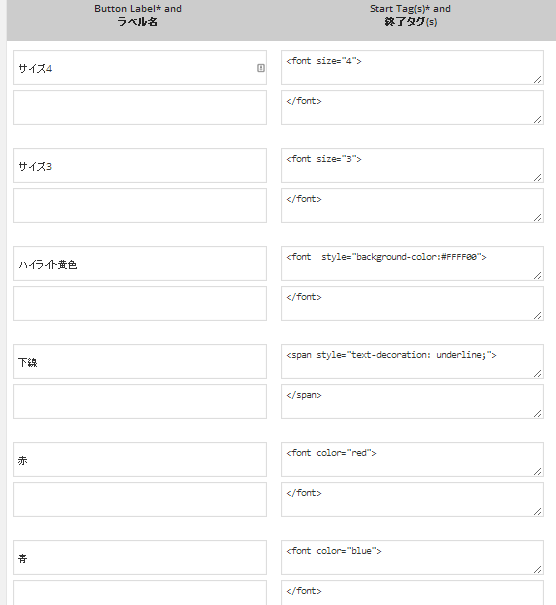This screenshot has height=605, width=556.
Task: Click the サイズ4 label input field
Action: click(x=140, y=68)
